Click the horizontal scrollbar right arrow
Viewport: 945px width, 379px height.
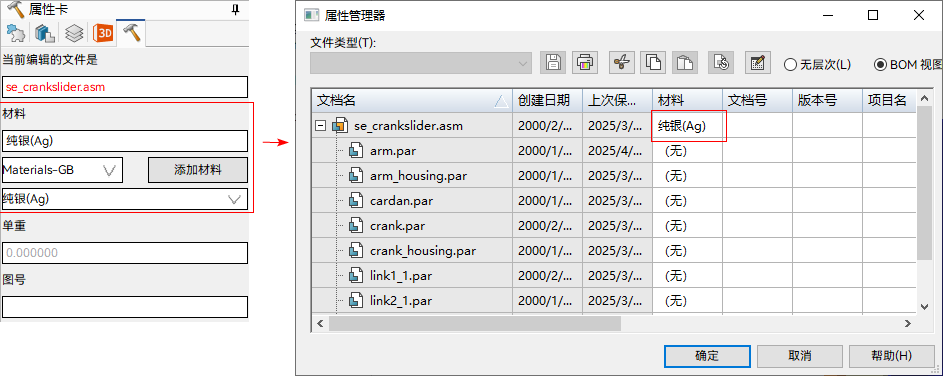pos(908,324)
